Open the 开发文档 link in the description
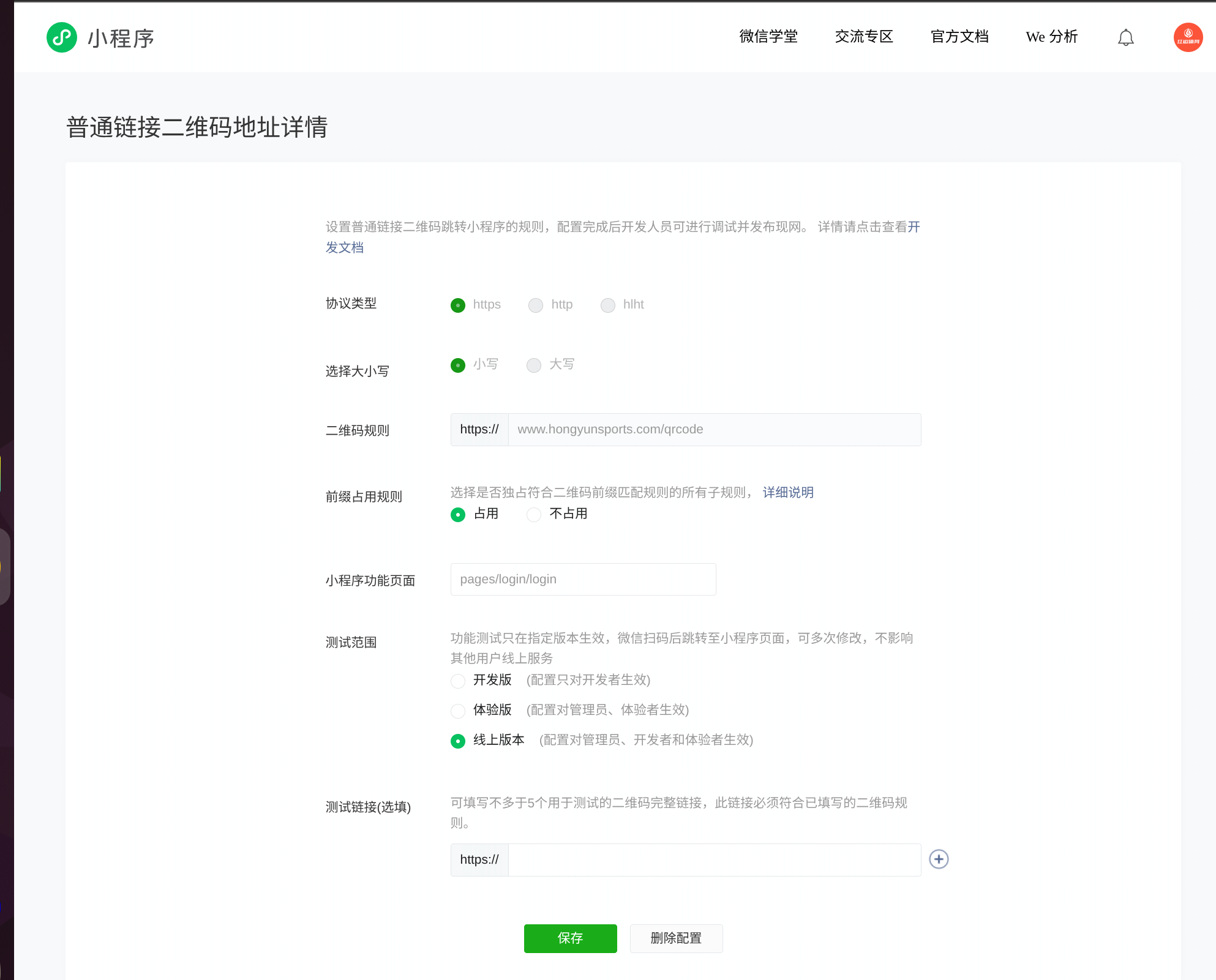 tap(344, 247)
